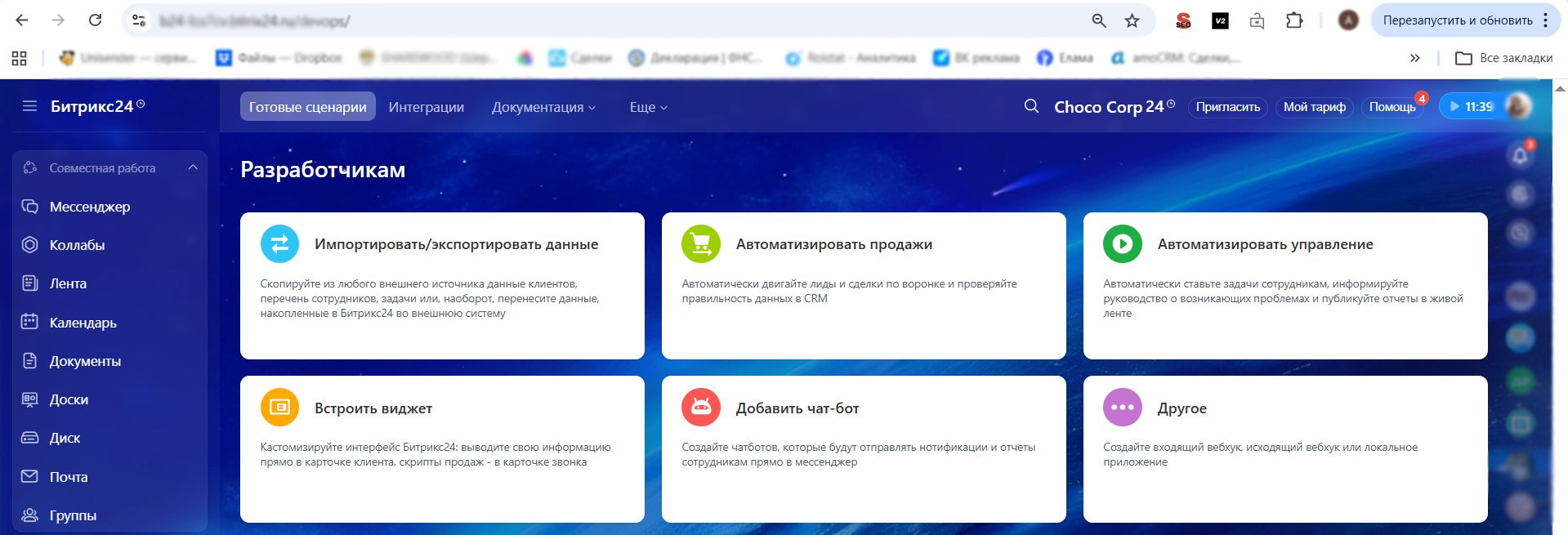
Task: Open the Chrome three-dot menu
Action: click(x=1545, y=20)
